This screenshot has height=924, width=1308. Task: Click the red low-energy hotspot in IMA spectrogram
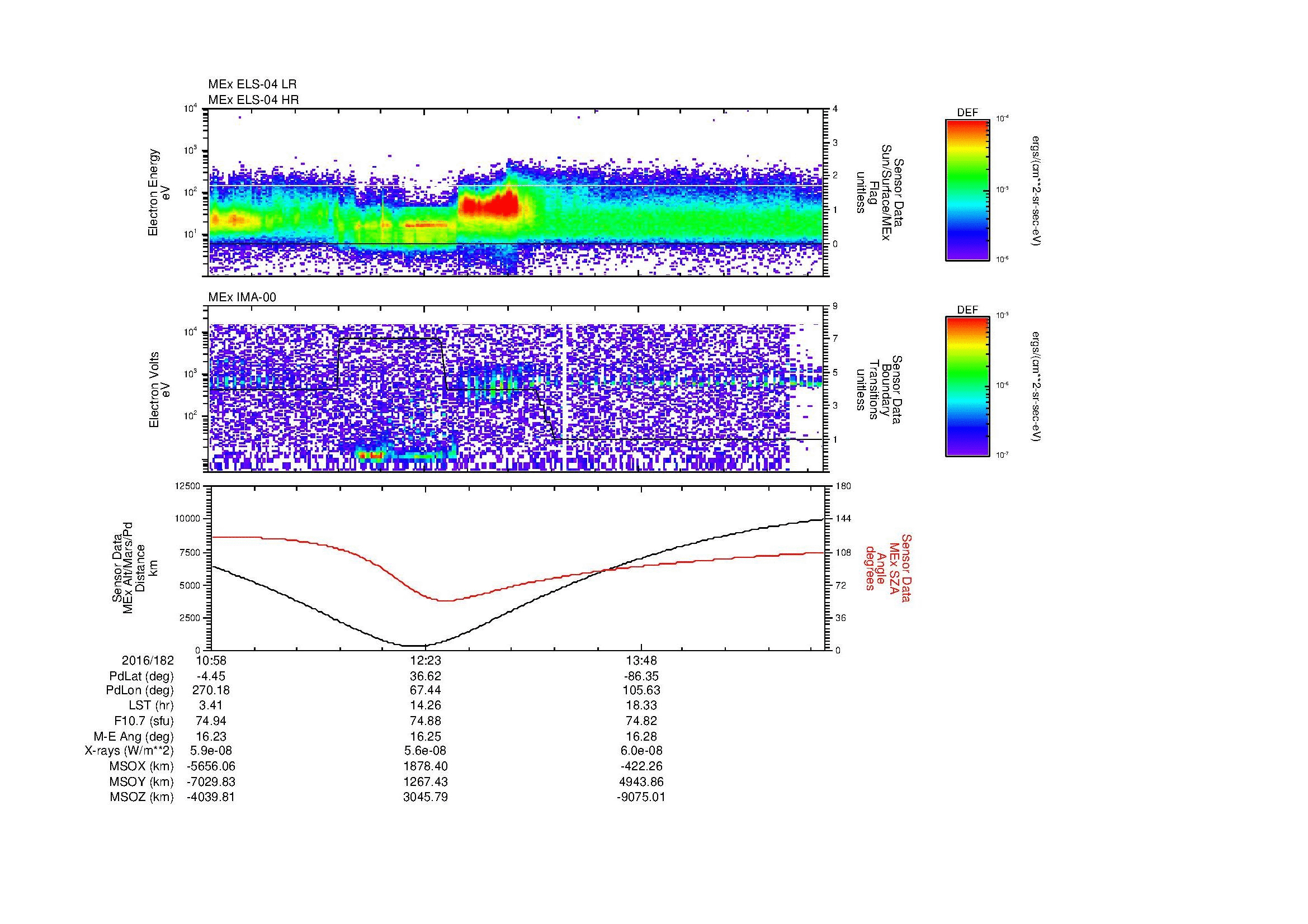pos(371,456)
